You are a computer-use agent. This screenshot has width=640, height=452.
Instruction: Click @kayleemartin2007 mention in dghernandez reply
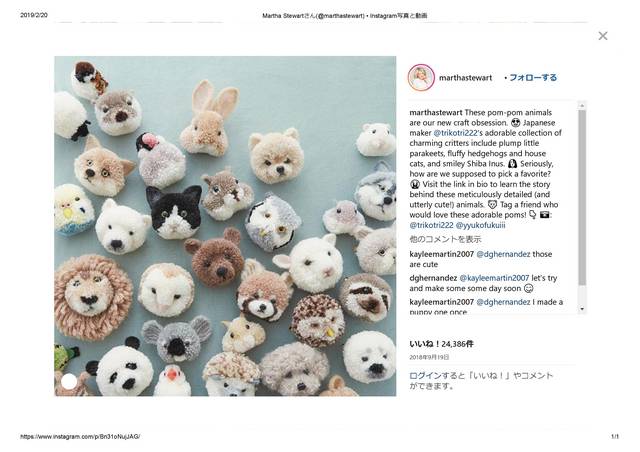click(x=494, y=278)
